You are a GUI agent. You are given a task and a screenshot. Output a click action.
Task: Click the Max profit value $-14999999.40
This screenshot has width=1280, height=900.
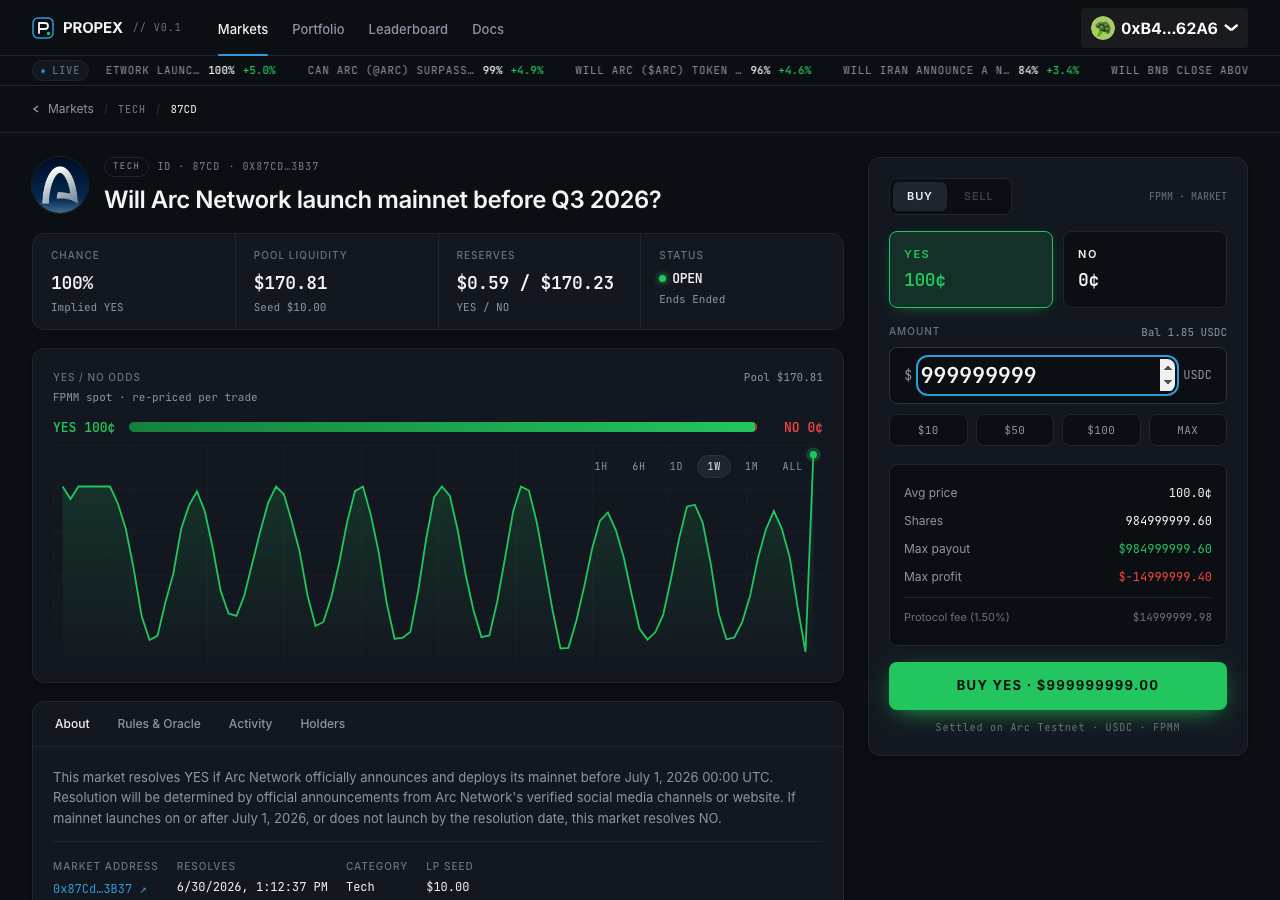pyautogui.click(x=1165, y=577)
